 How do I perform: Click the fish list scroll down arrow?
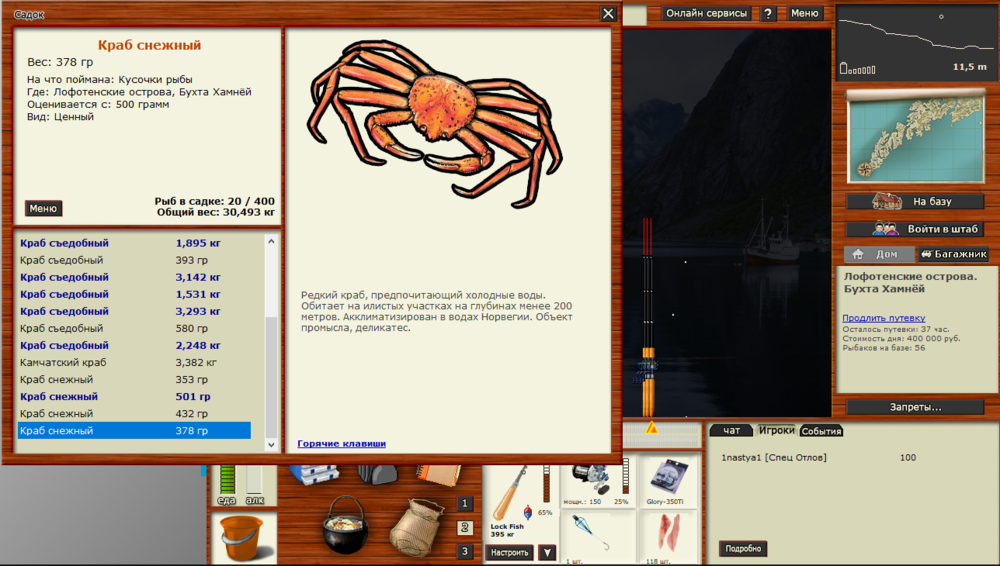271,445
